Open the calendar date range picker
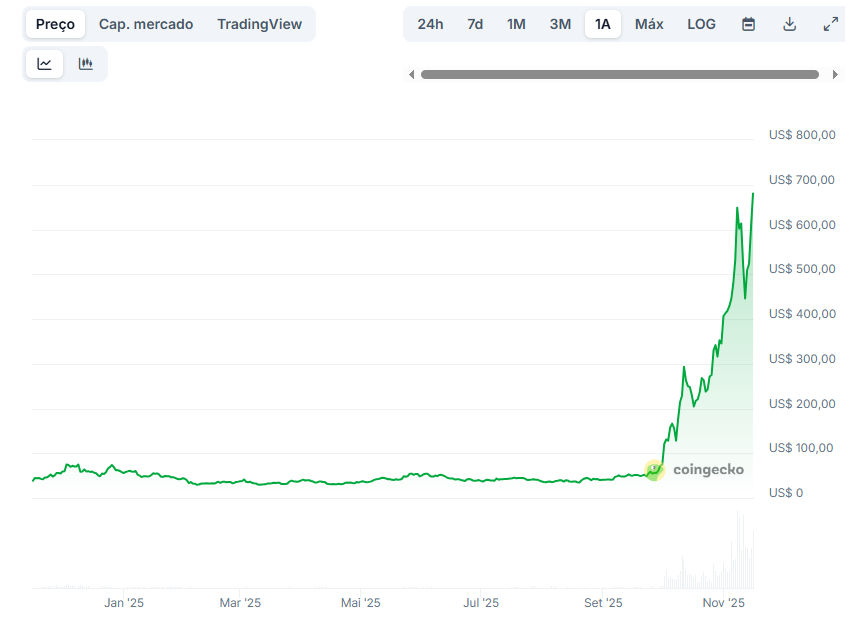853x629 pixels. click(748, 24)
